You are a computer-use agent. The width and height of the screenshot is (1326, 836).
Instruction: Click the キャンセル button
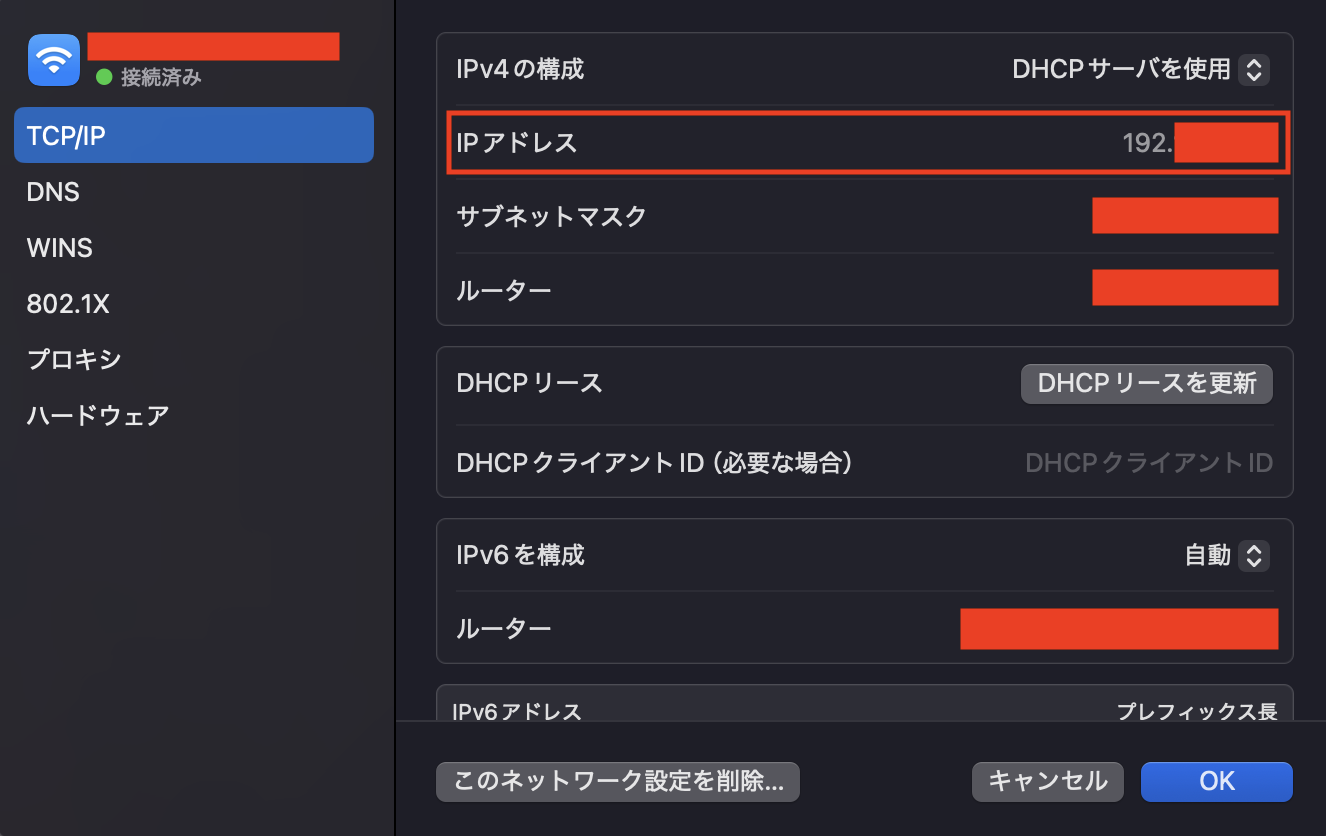[1047, 782]
